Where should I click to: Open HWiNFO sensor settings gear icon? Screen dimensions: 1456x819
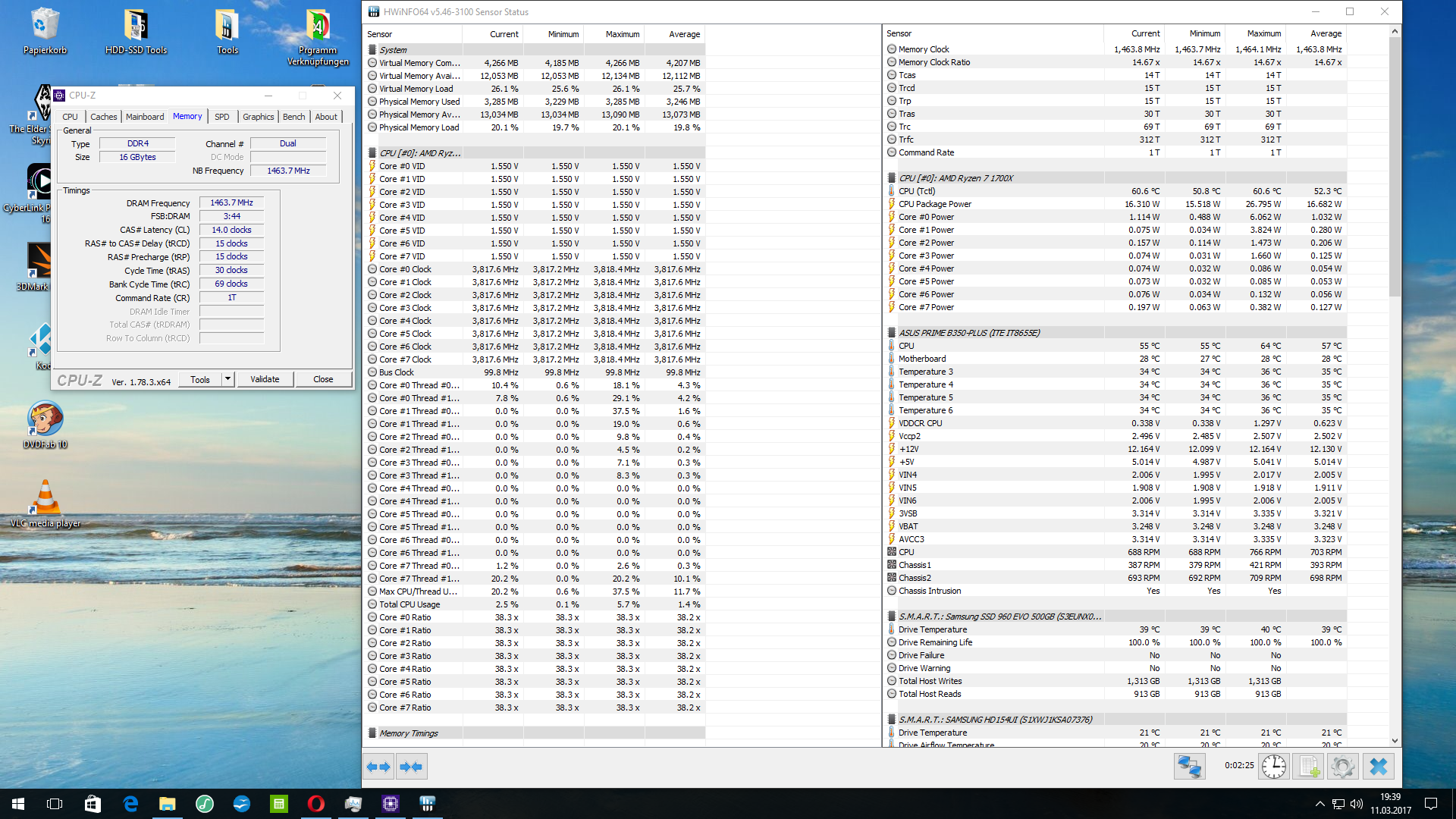click(1342, 767)
